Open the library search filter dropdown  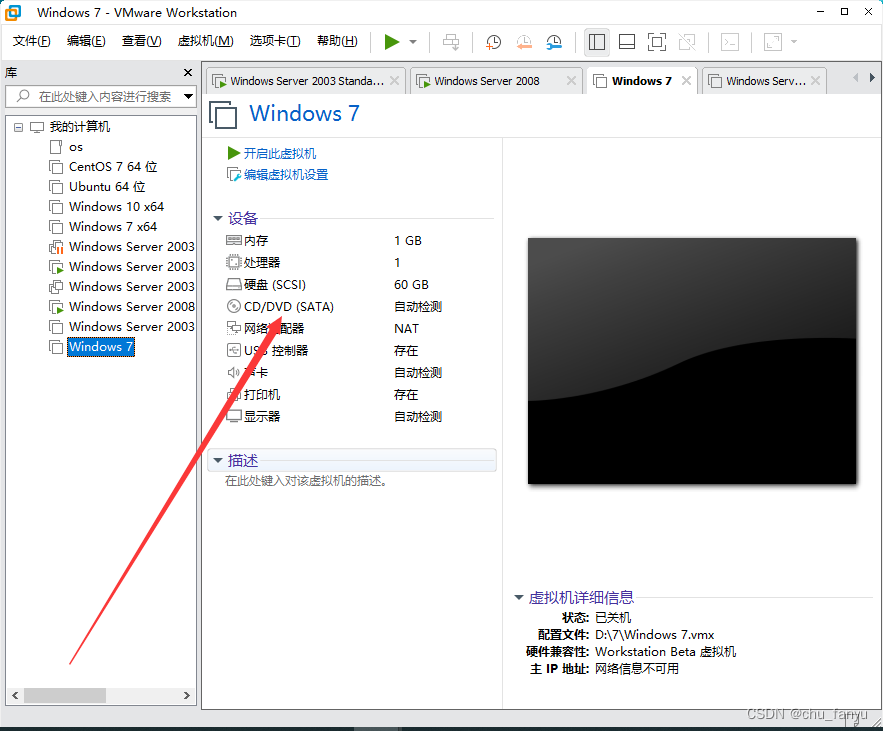(x=189, y=96)
